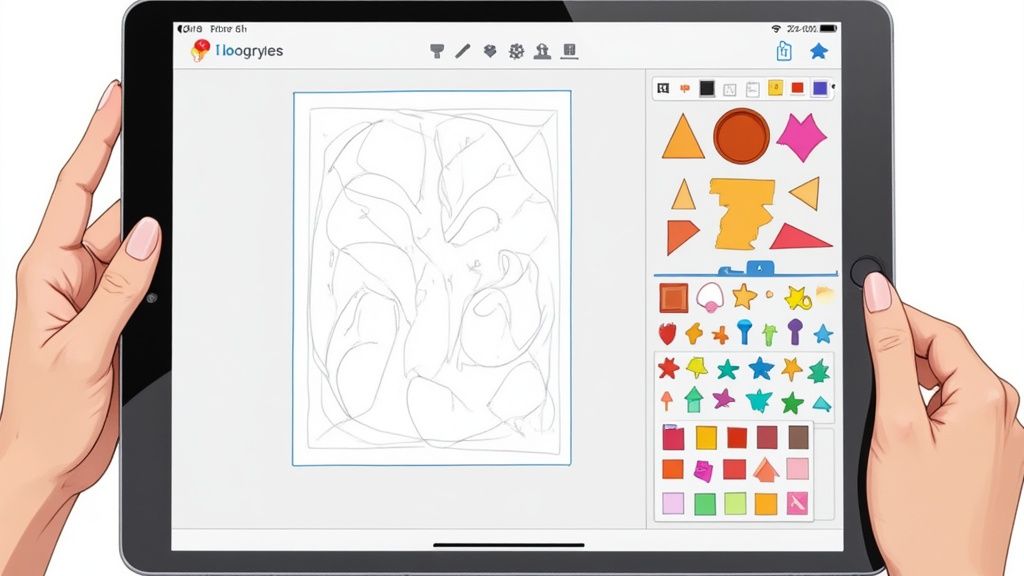Image resolution: width=1024 pixels, height=576 pixels.
Task: Choose the gem-shaped tool in the top toolbar
Action: point(490,51)
